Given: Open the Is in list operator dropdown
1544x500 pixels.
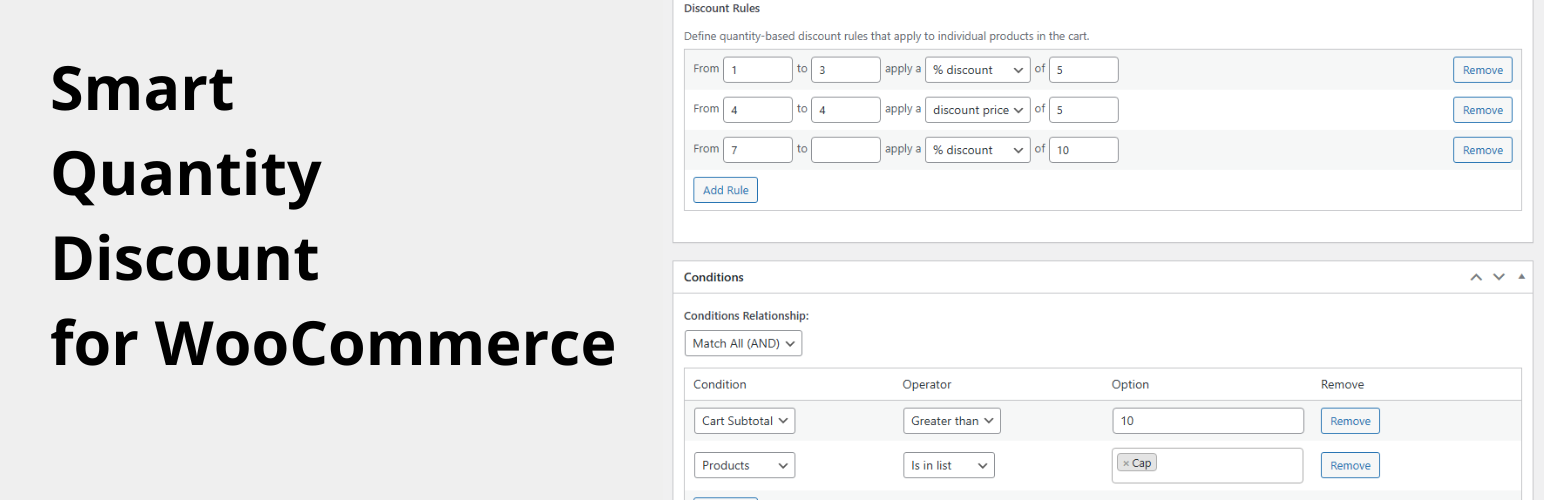Looking at the screenshot, I should tap(948, 465).
